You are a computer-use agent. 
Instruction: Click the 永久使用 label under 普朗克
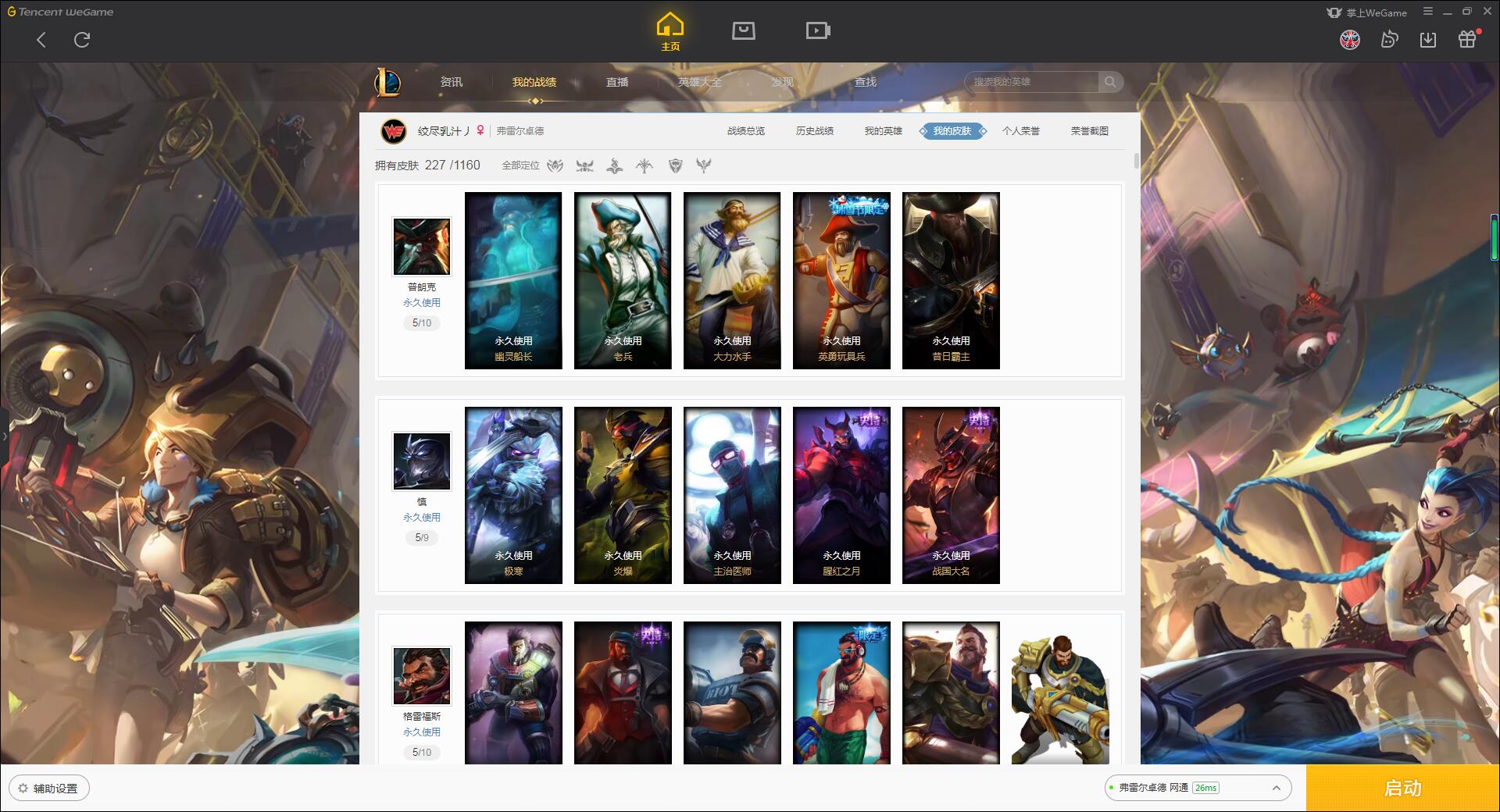(x=422, y=303)
